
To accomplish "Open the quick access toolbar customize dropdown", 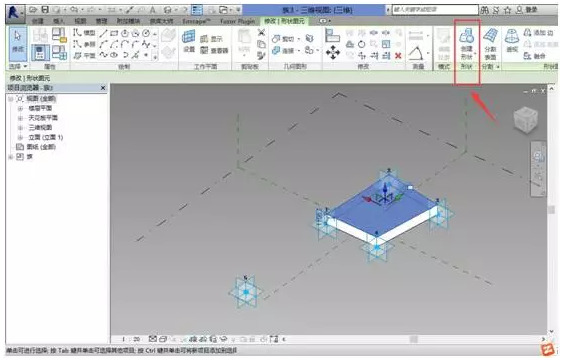I will tap(238, 10).
